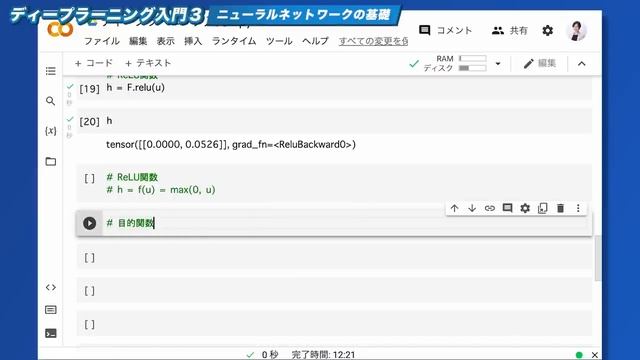Open the コメント comments panel

pos(445,30)
